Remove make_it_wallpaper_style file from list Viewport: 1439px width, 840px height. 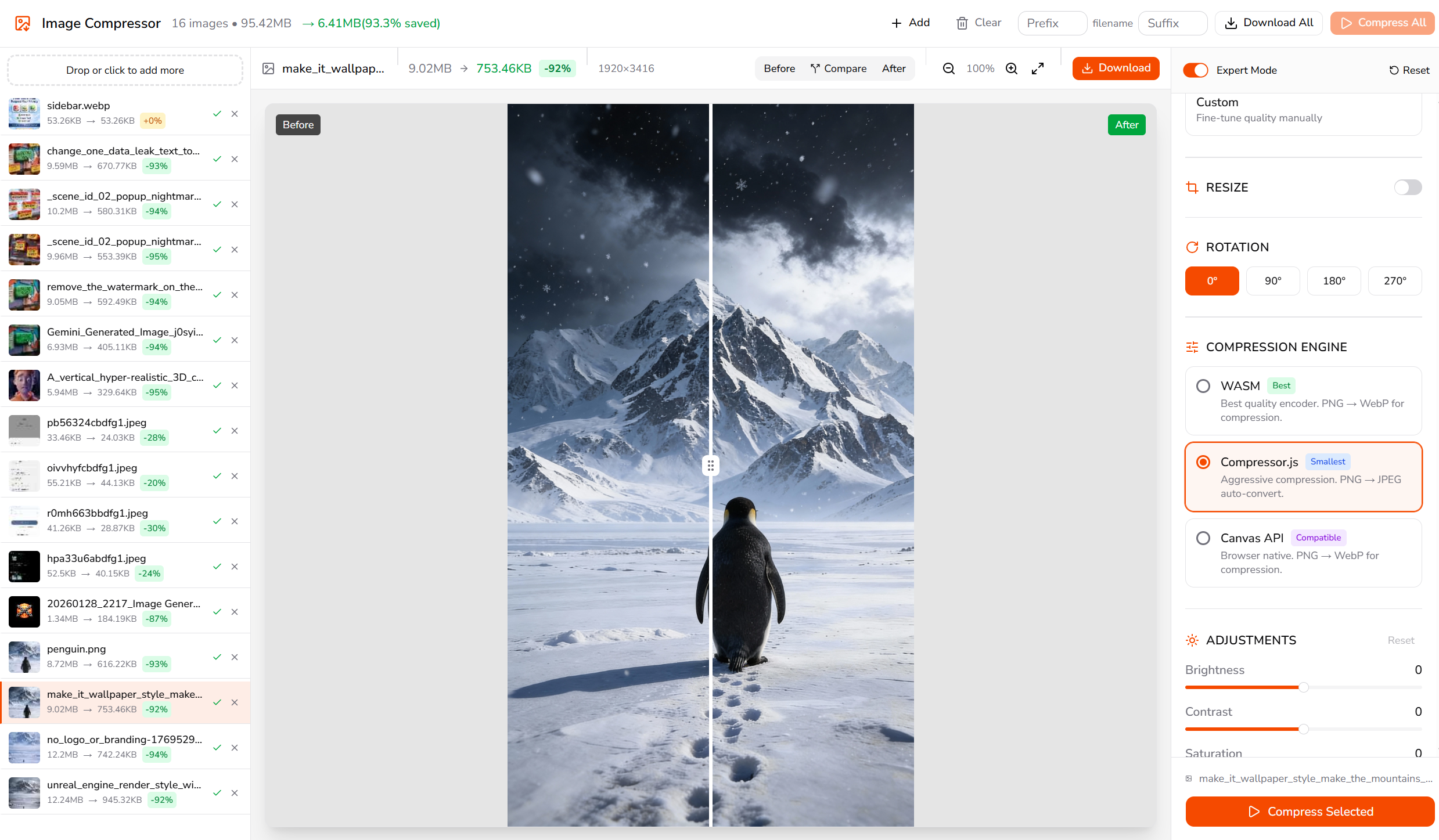coord(235,702)
